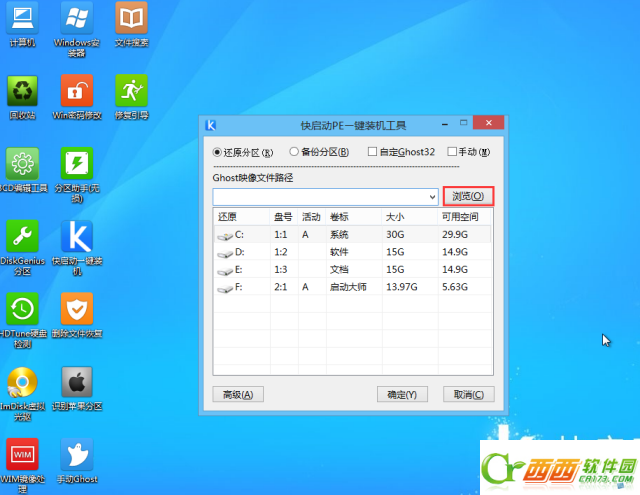Launch the 快启动一键装机 K desktop icon
The image size is (640, 495).
coord(77,236)
